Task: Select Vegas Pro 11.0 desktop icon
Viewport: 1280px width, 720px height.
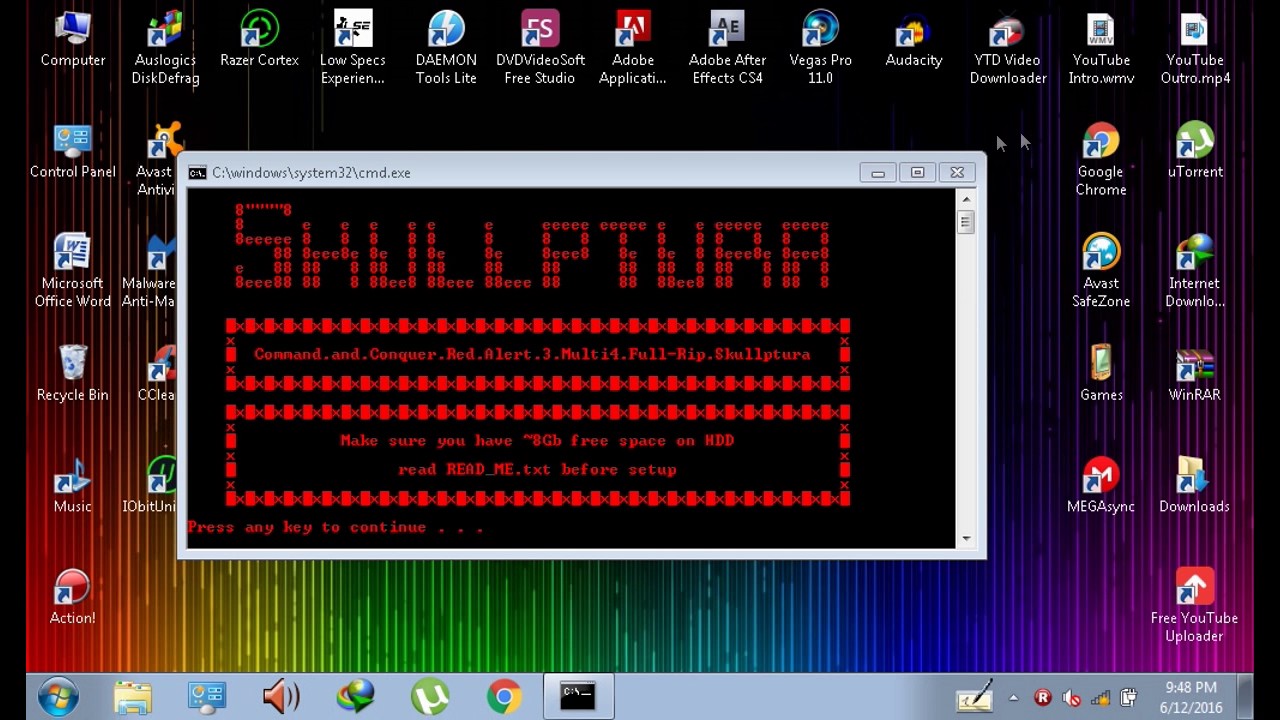Action: click(x=820, y=48)
